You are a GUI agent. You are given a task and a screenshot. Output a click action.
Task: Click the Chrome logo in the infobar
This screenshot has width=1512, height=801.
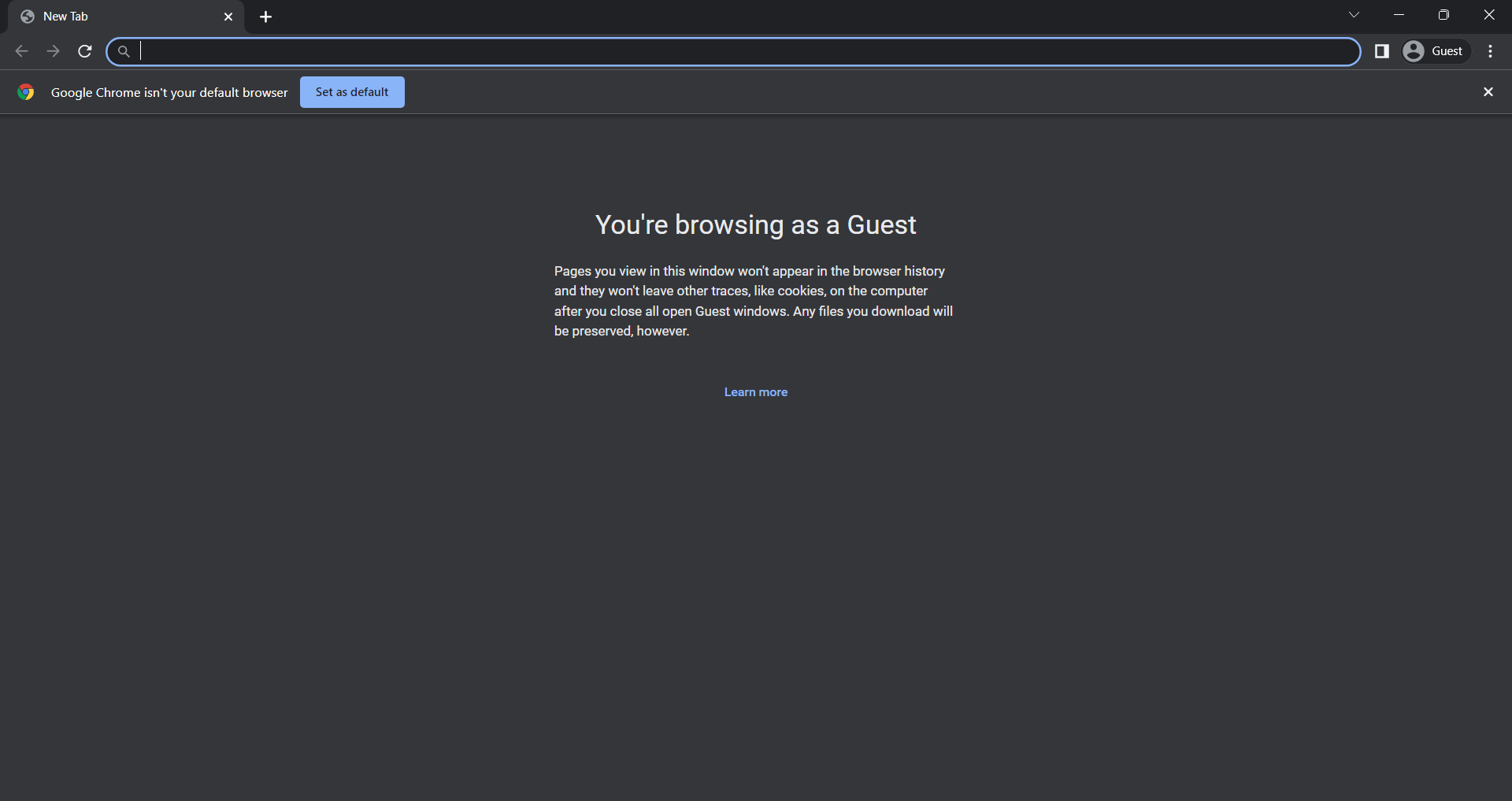[26, 92]
